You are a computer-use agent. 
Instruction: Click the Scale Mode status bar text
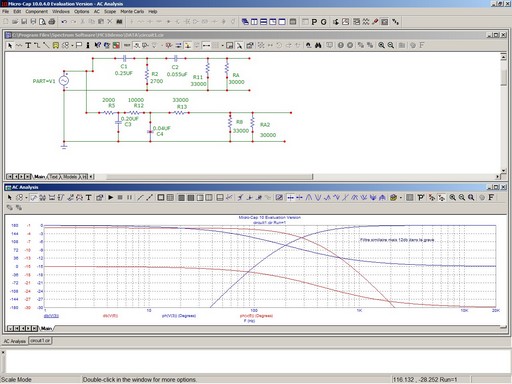(x=16, y=380)
